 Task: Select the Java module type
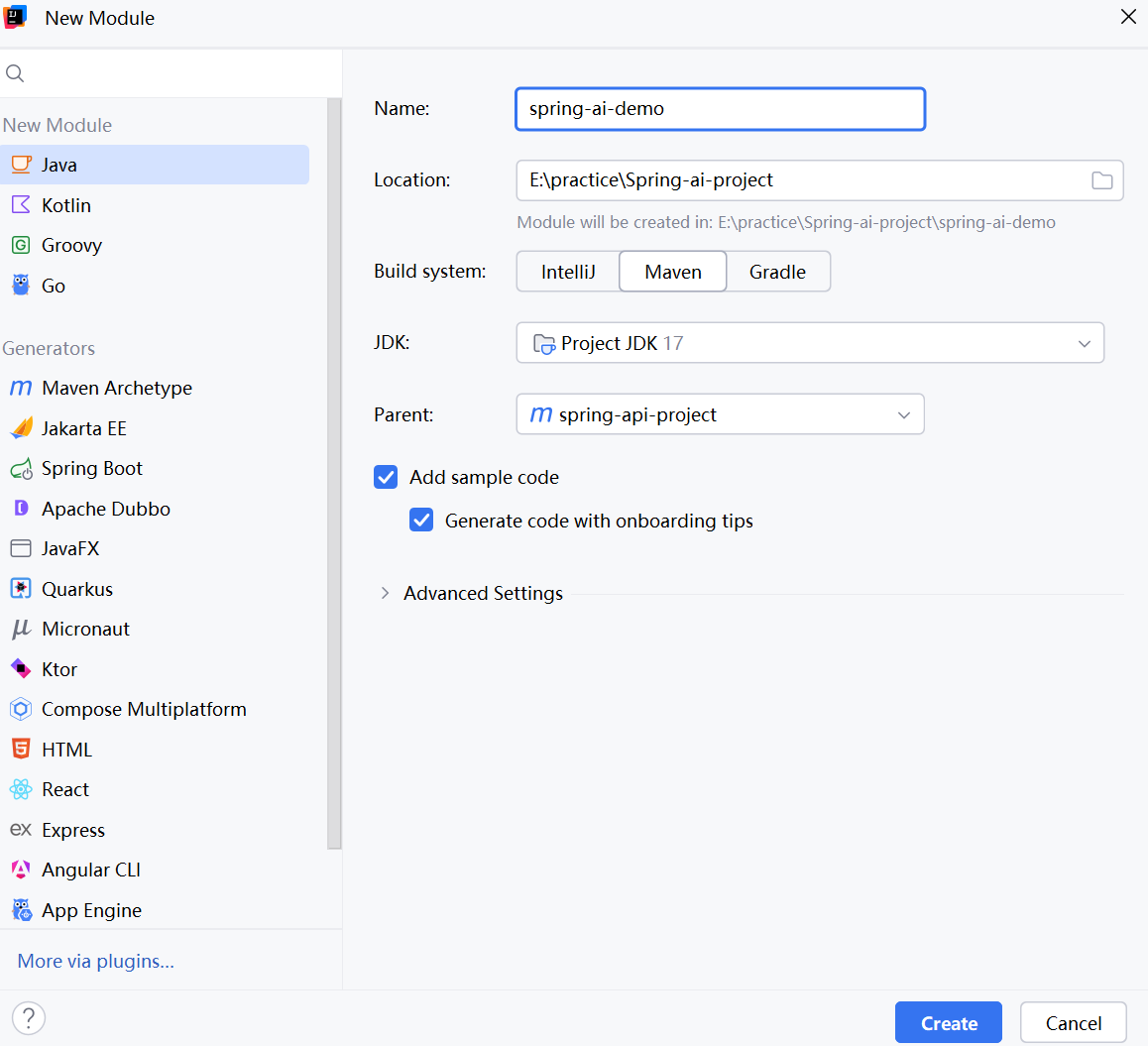point(155,165)
